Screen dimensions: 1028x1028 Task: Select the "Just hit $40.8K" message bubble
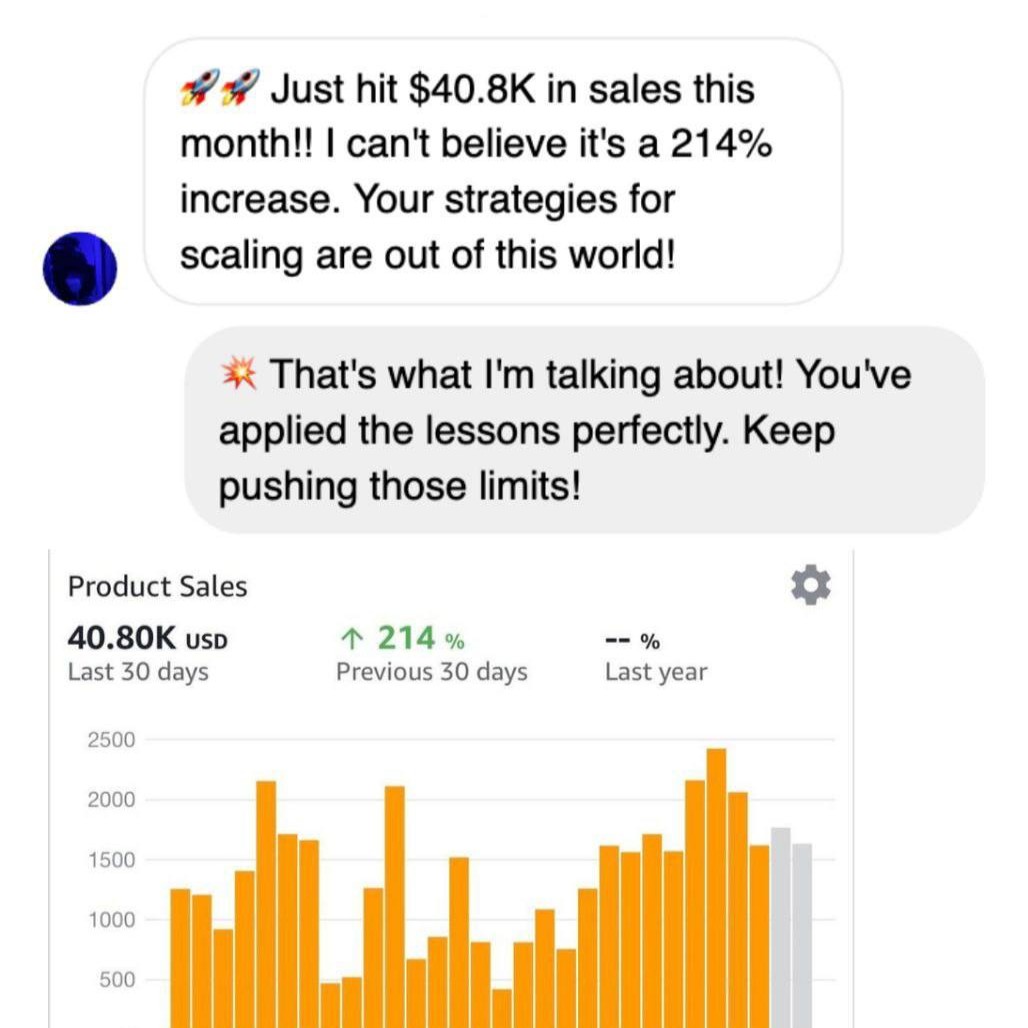[x=494, y=172]
